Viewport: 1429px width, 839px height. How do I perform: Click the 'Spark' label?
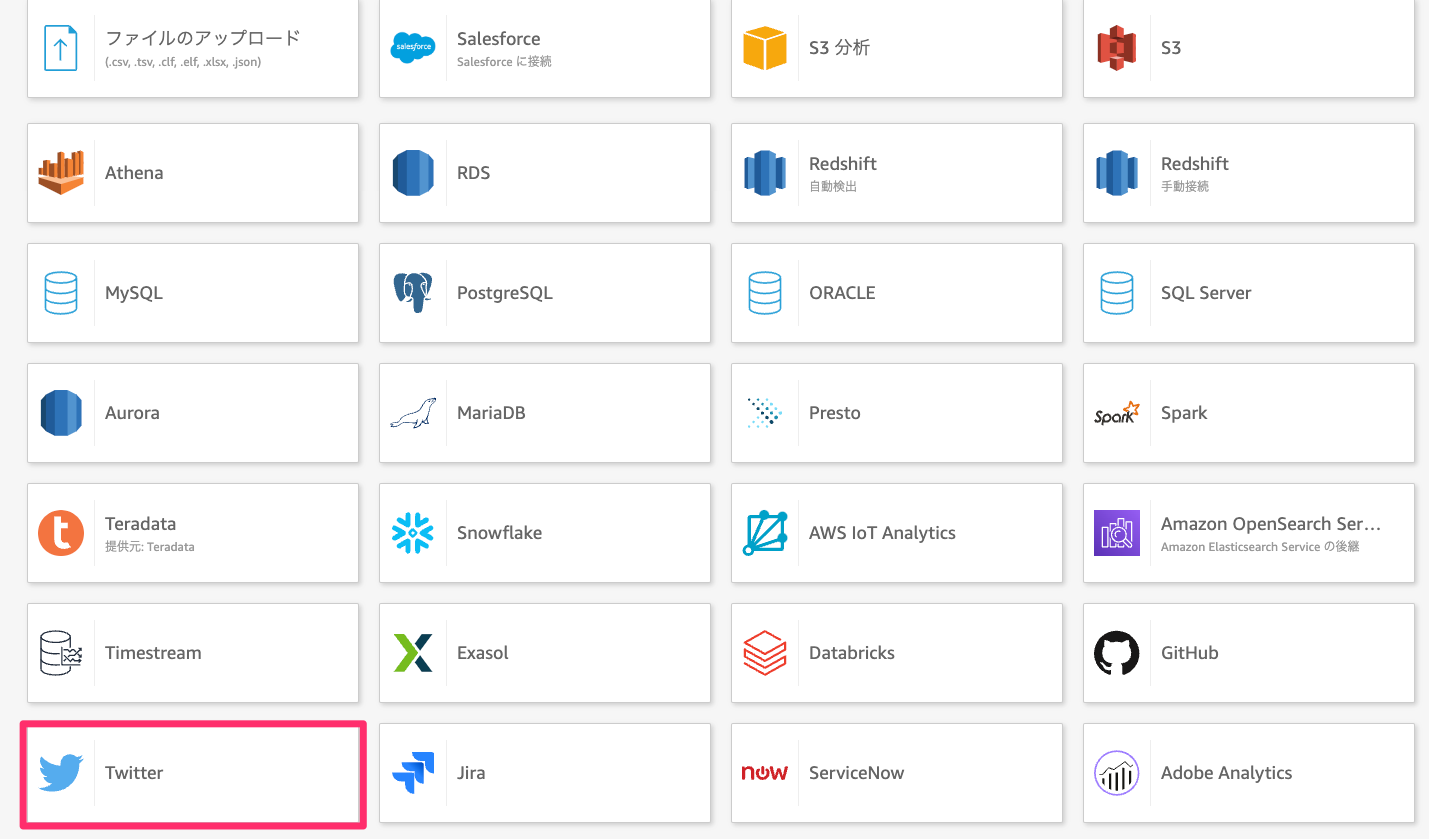(x=1184, y=413)
